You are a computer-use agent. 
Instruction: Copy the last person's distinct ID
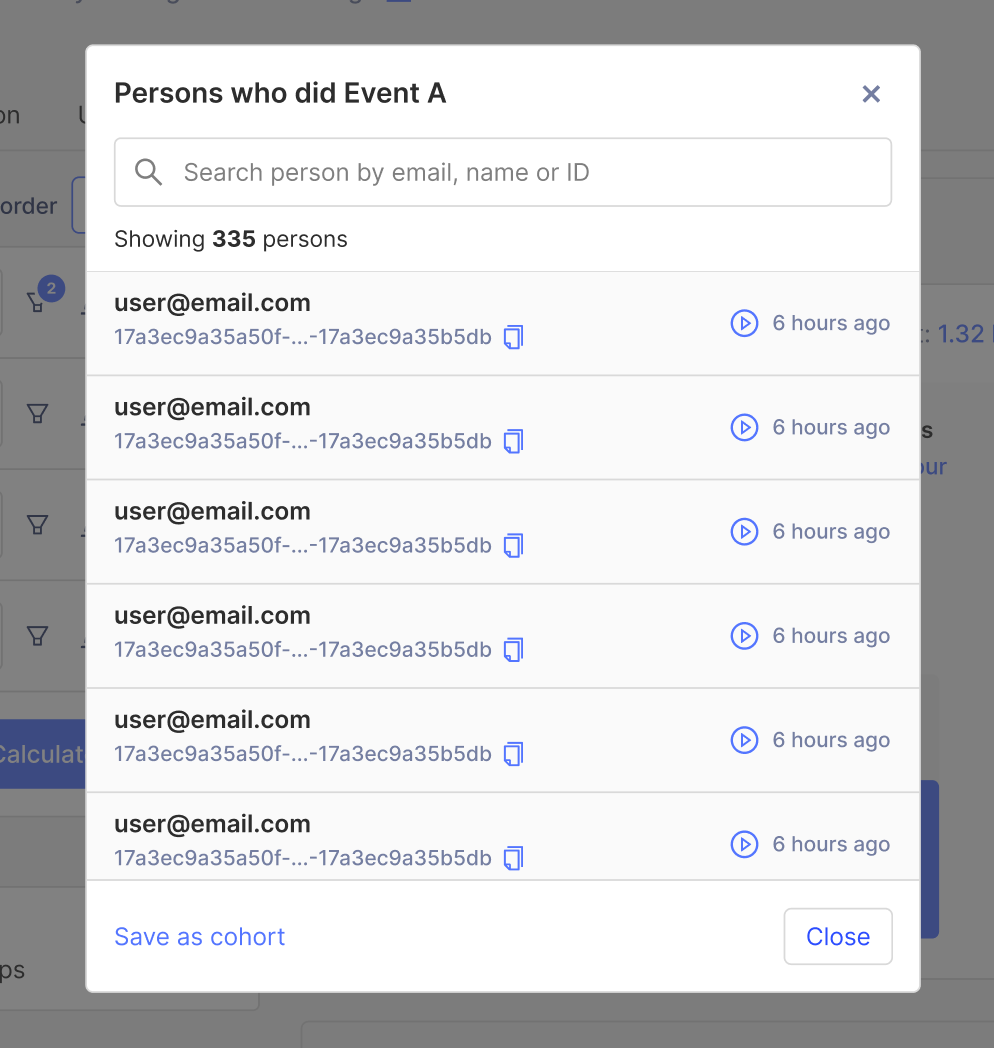pos(513,858)
